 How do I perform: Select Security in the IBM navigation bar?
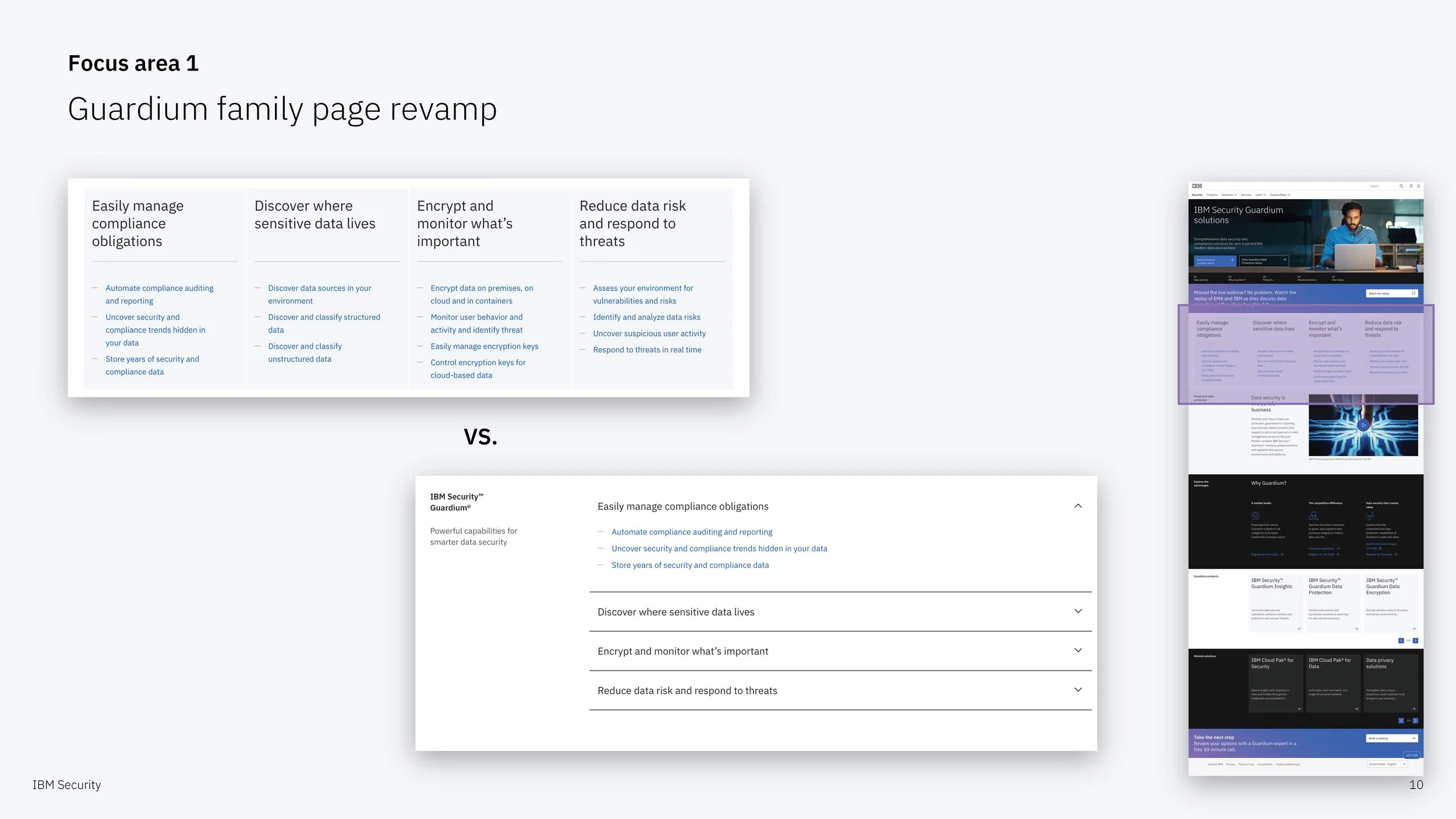(1197, 195)
